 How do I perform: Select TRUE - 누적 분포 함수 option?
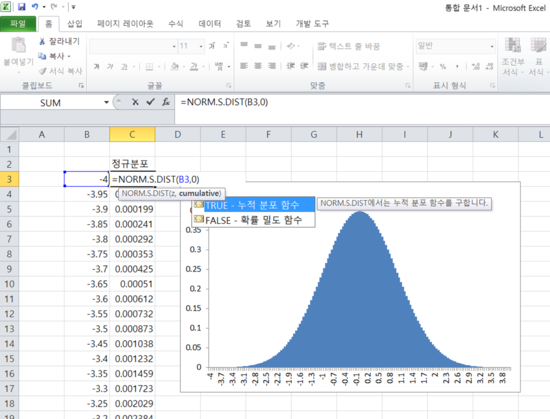(253, 205)
